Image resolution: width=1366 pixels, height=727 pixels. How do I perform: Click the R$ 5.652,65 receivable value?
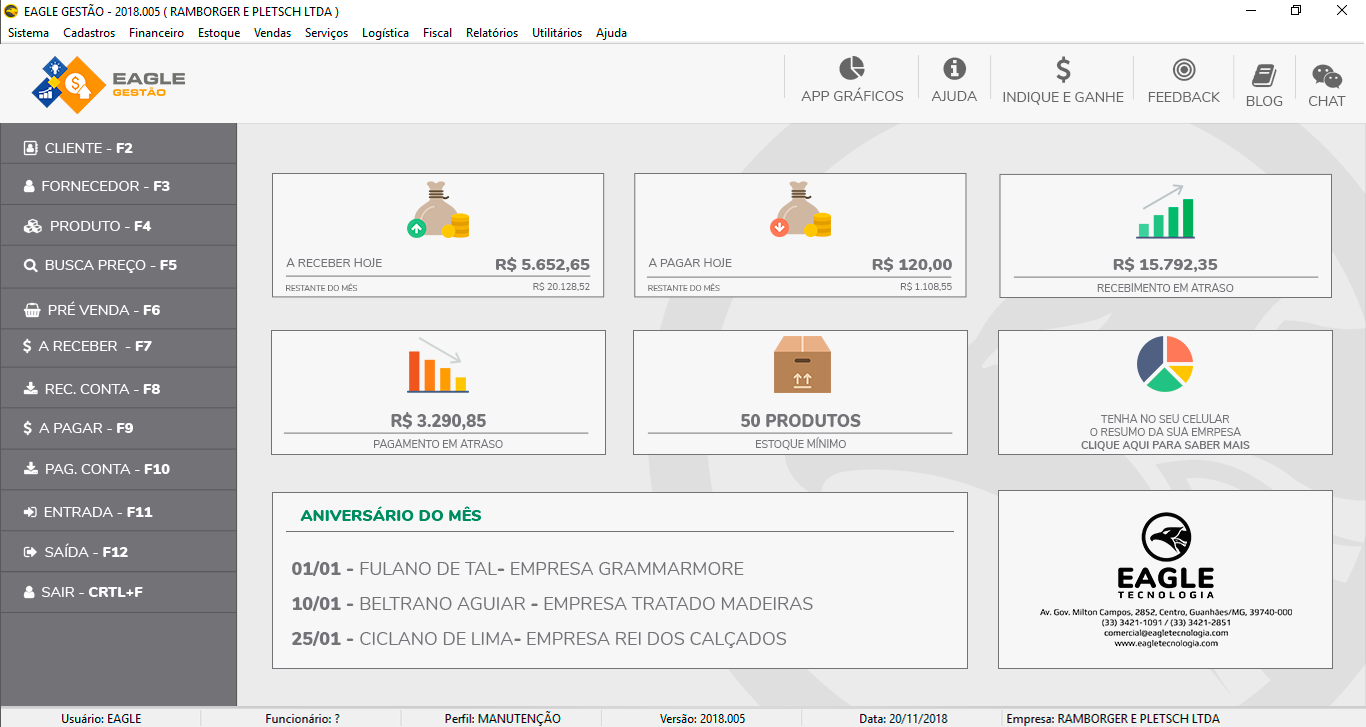543,265
